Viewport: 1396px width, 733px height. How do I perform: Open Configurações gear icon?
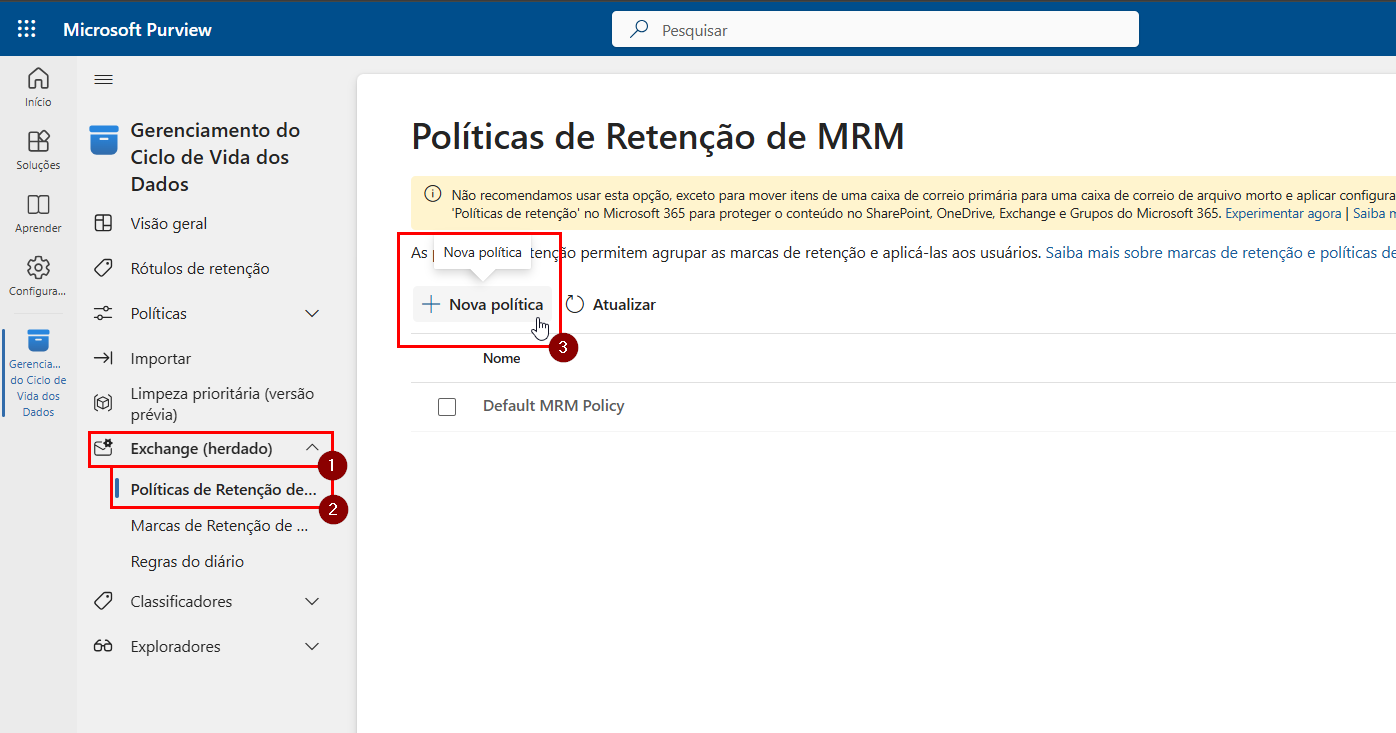[38, 268]
